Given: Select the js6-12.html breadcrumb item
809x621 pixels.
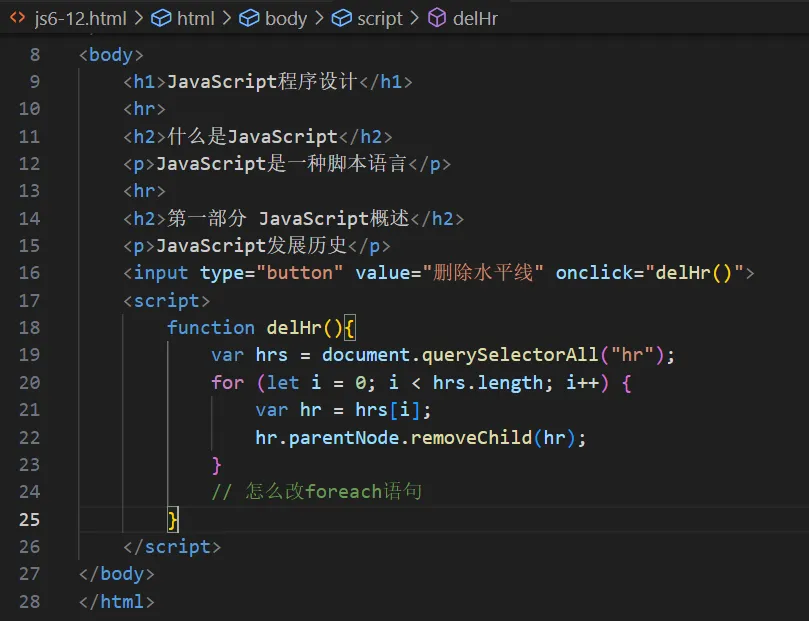Looking at the screenshot, I should [x=80, y=19].
